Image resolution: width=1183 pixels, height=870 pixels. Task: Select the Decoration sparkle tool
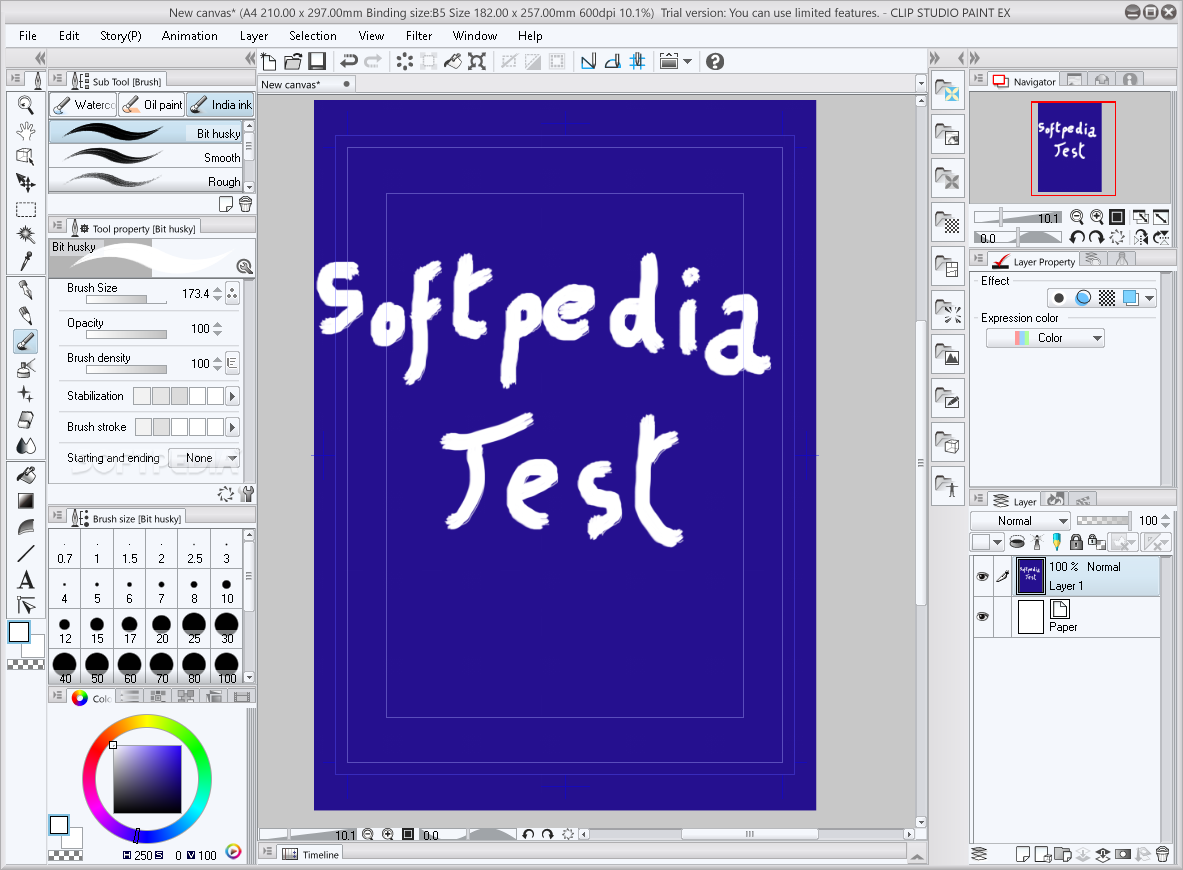pos(26,394)
